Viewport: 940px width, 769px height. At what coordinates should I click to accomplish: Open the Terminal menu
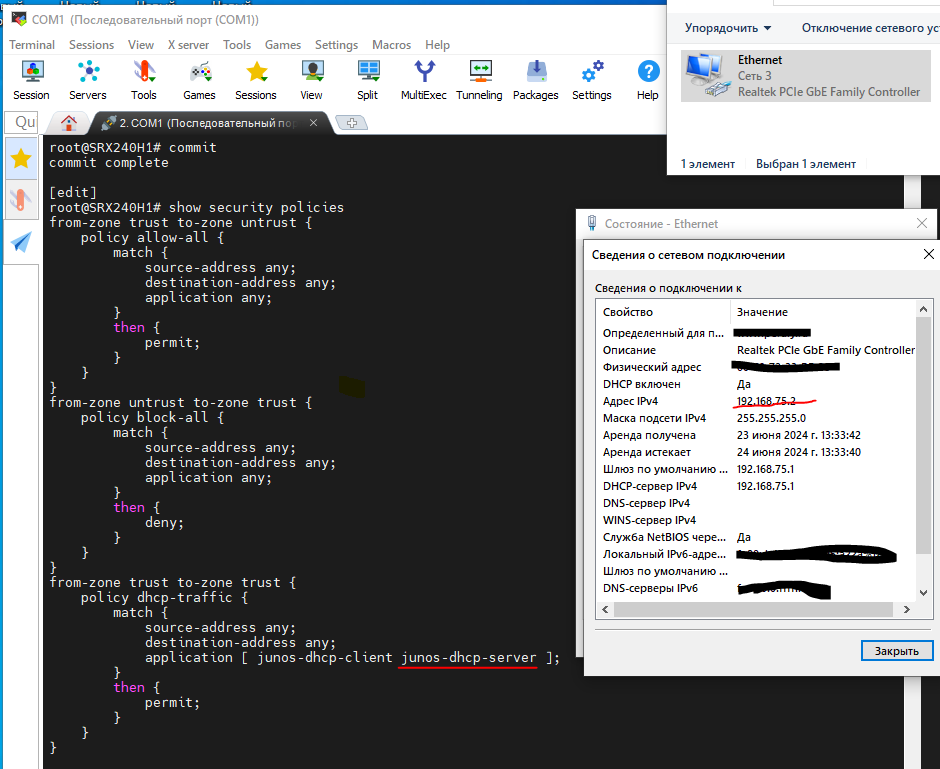(32, 45)
